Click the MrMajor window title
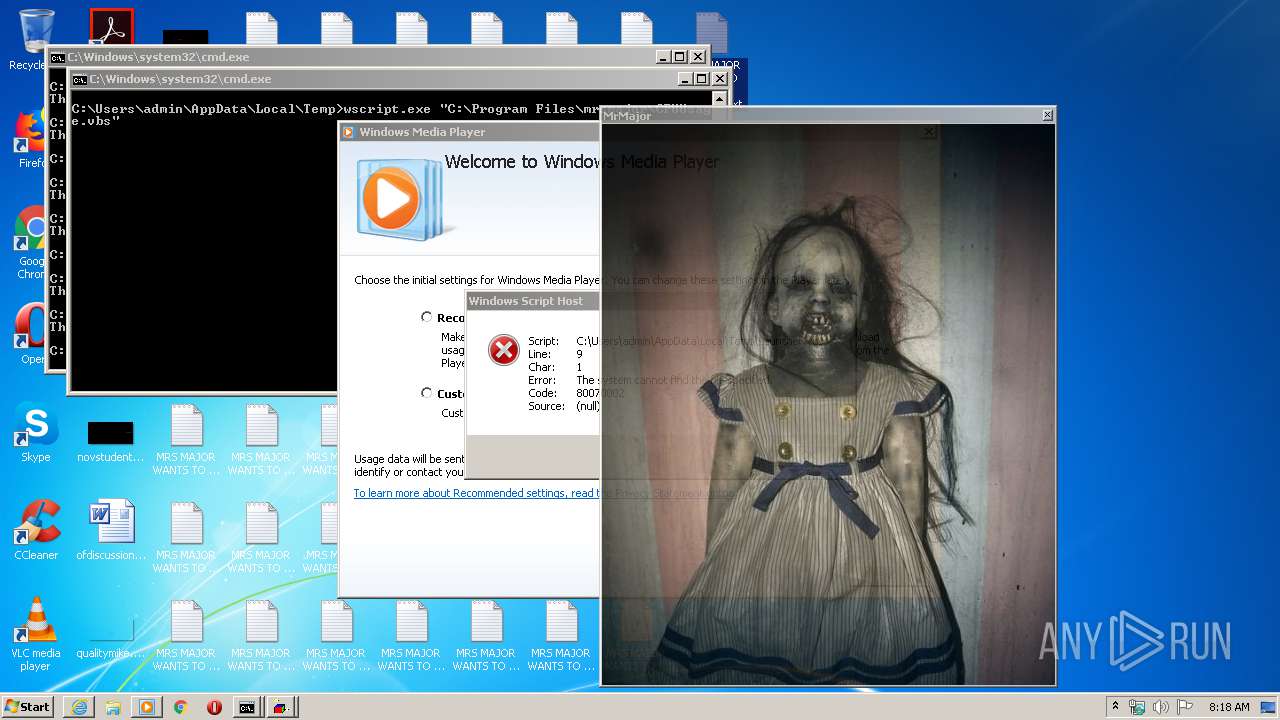Image resolution: width=1280 pixels, height=720 pixels. point(627,116)
